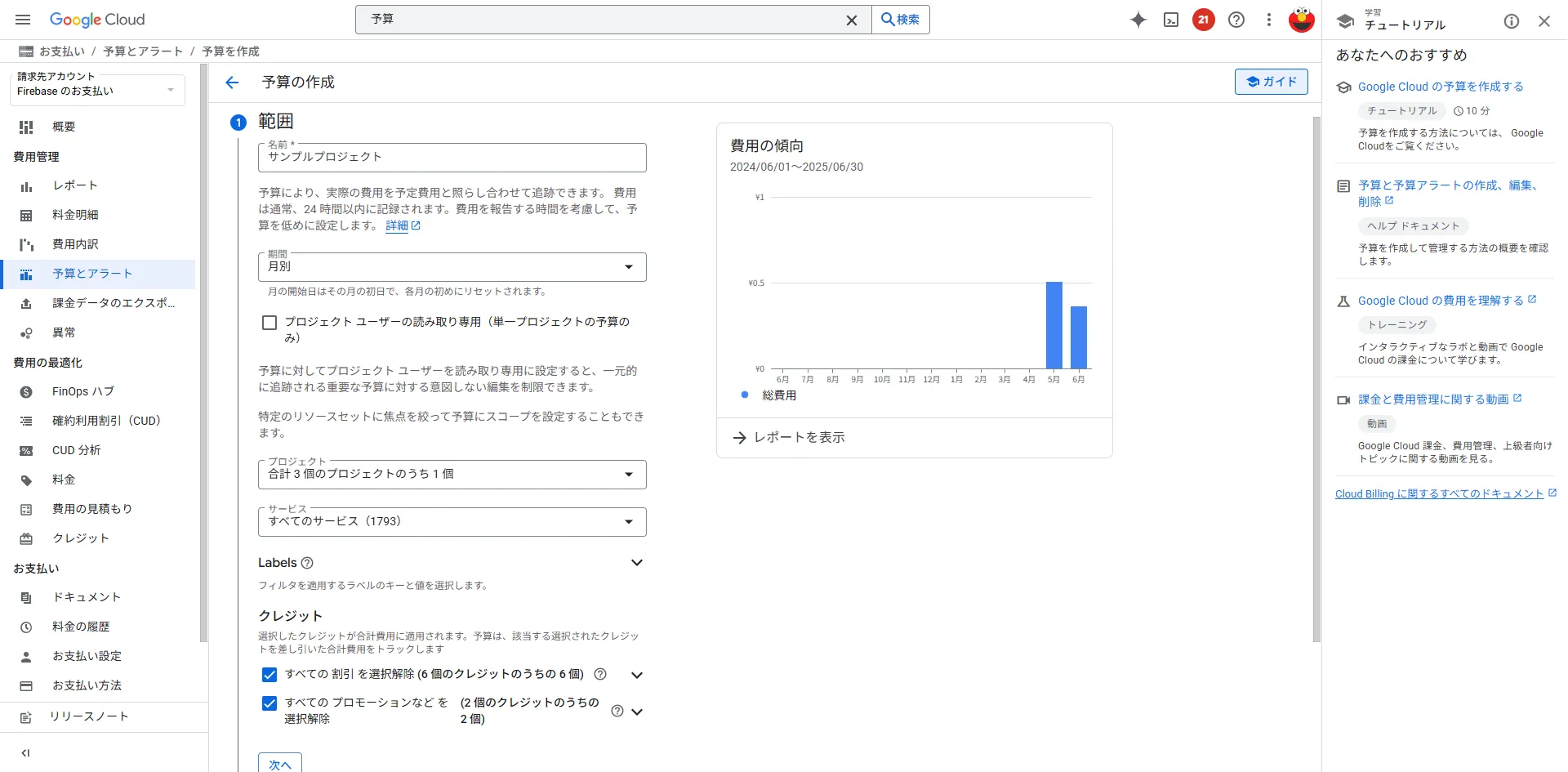Screen dimensions: 1568x772
Task: Open レポートを表示 link
Action: [x=799, y=437]
